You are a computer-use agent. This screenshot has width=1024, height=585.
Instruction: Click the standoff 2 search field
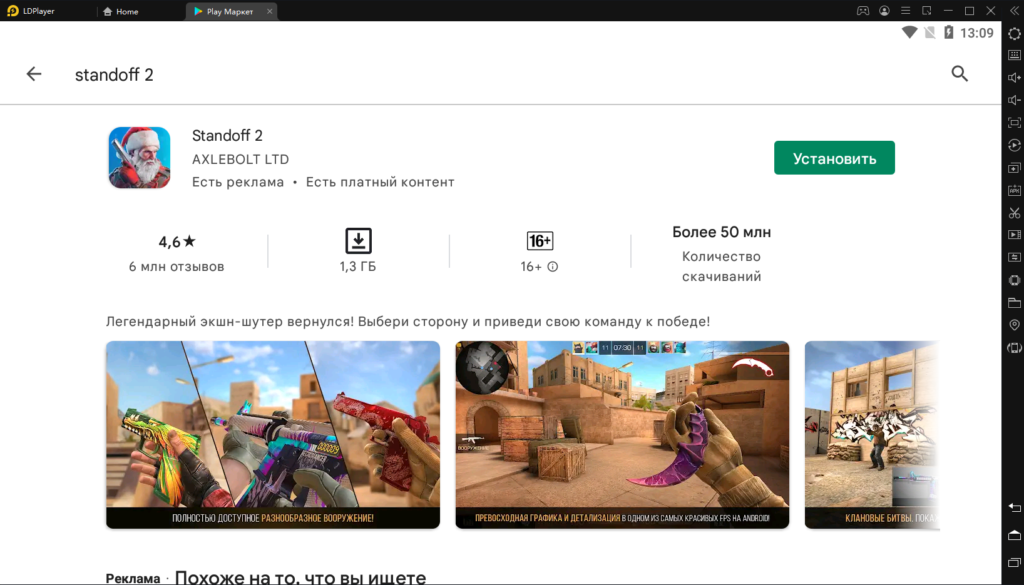point(114,75)
